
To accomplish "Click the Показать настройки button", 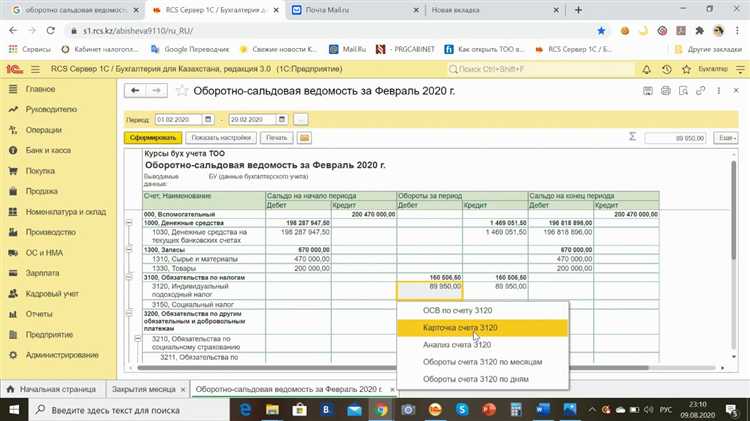I will pos(221,138).
